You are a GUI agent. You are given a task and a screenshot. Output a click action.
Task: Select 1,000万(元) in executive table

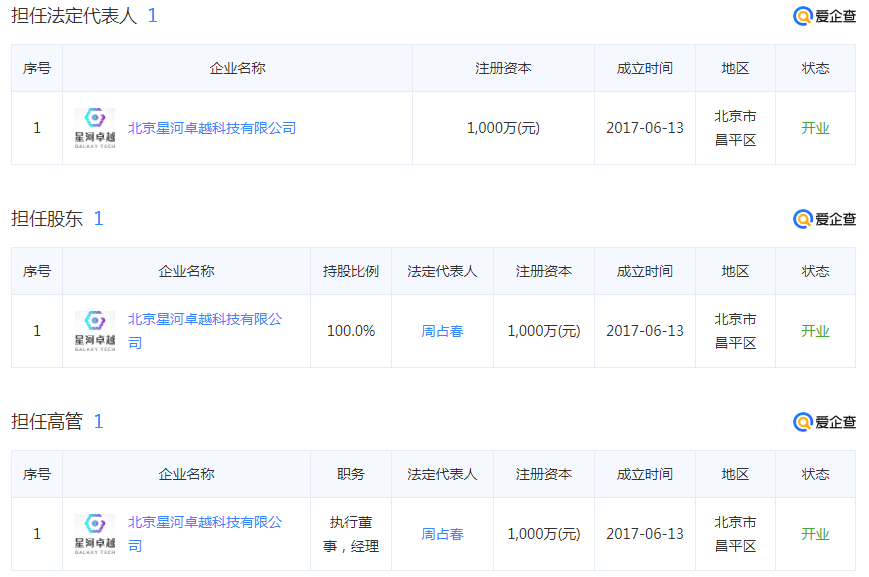point(544,534)
